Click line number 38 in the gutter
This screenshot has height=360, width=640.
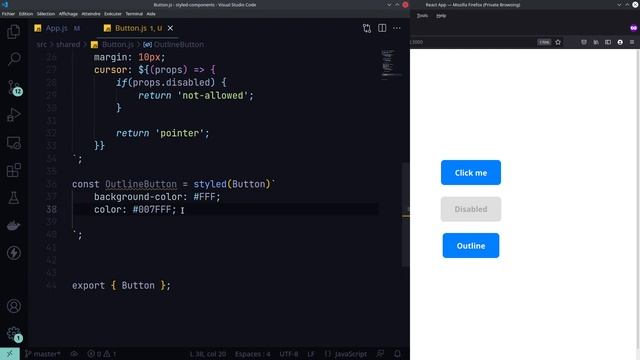[51, 209]
